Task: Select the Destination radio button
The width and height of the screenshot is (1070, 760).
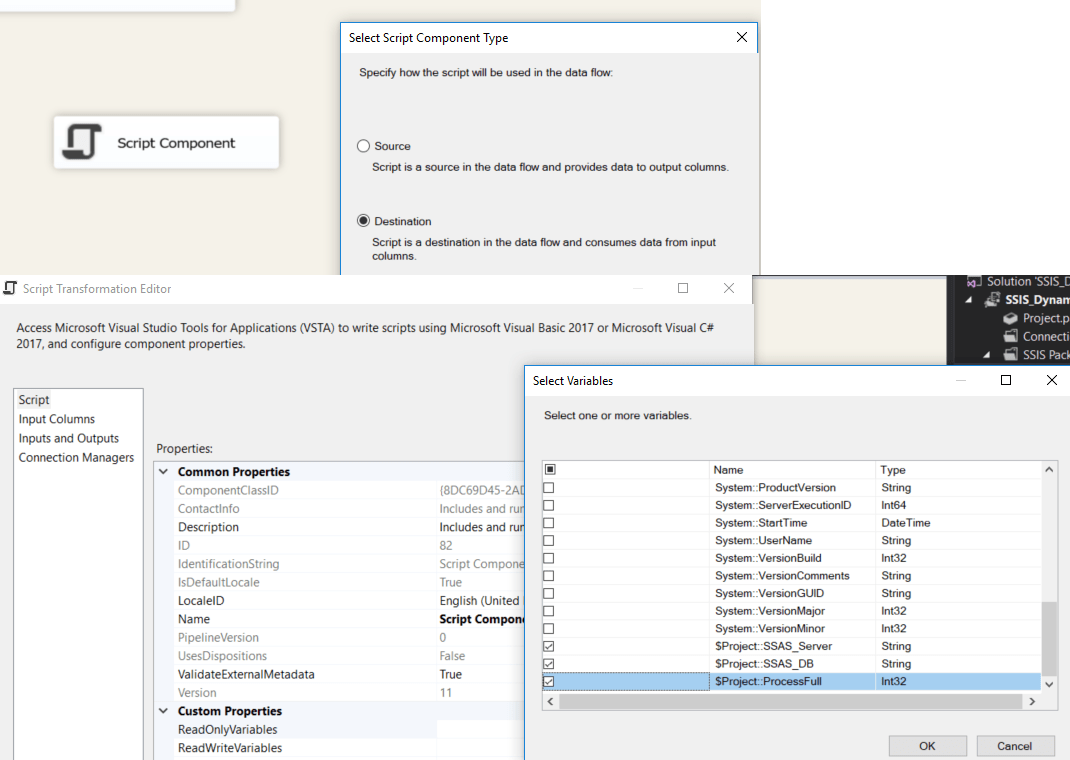Action: point(364,221)
